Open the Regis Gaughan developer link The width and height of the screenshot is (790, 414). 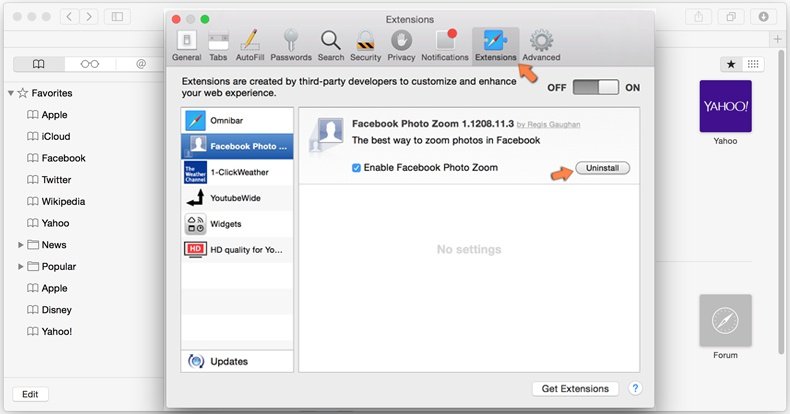[548, 124]
